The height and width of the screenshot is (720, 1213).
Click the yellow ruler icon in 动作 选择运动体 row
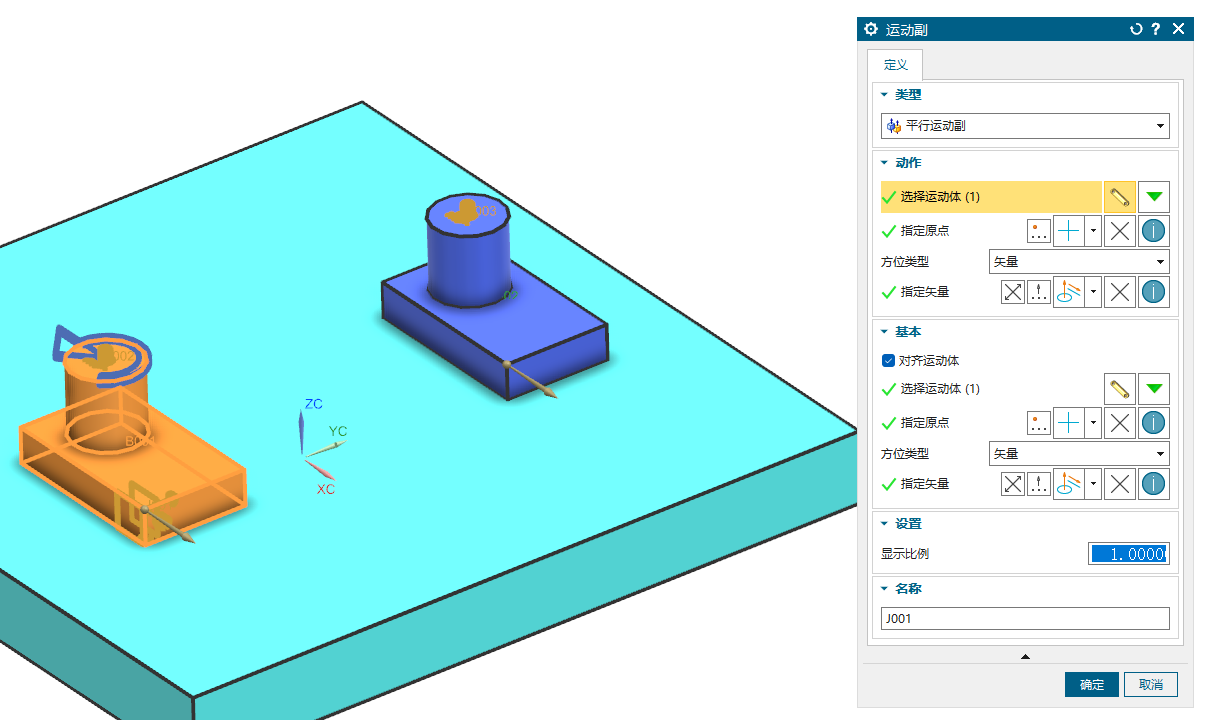(x=1120, y=197)
